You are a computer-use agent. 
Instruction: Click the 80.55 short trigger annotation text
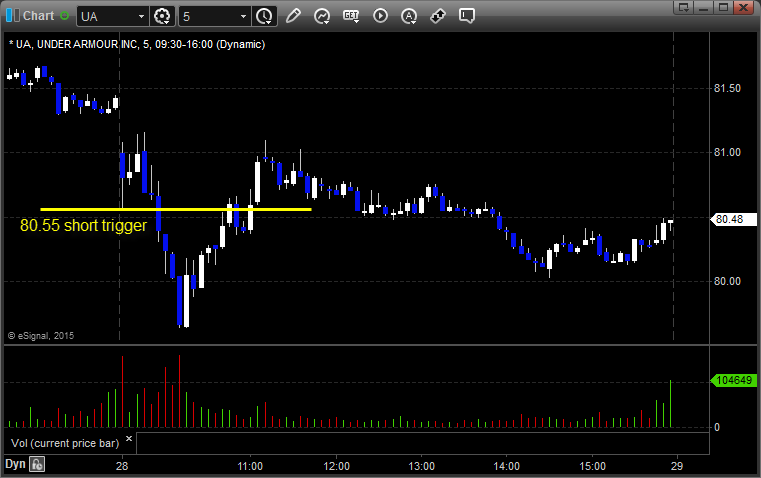83,226
